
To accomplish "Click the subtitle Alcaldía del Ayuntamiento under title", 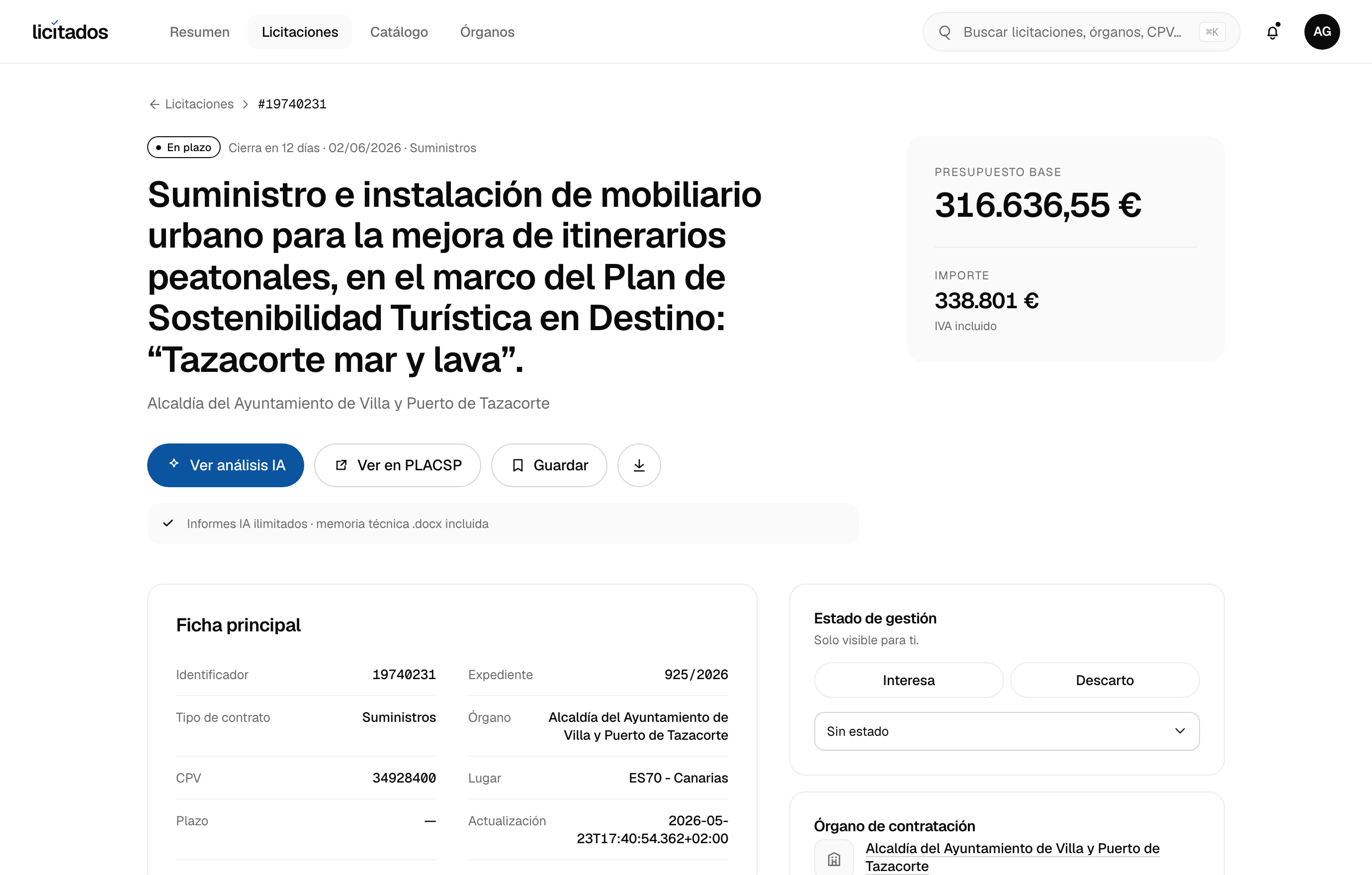I will [348, 403].
